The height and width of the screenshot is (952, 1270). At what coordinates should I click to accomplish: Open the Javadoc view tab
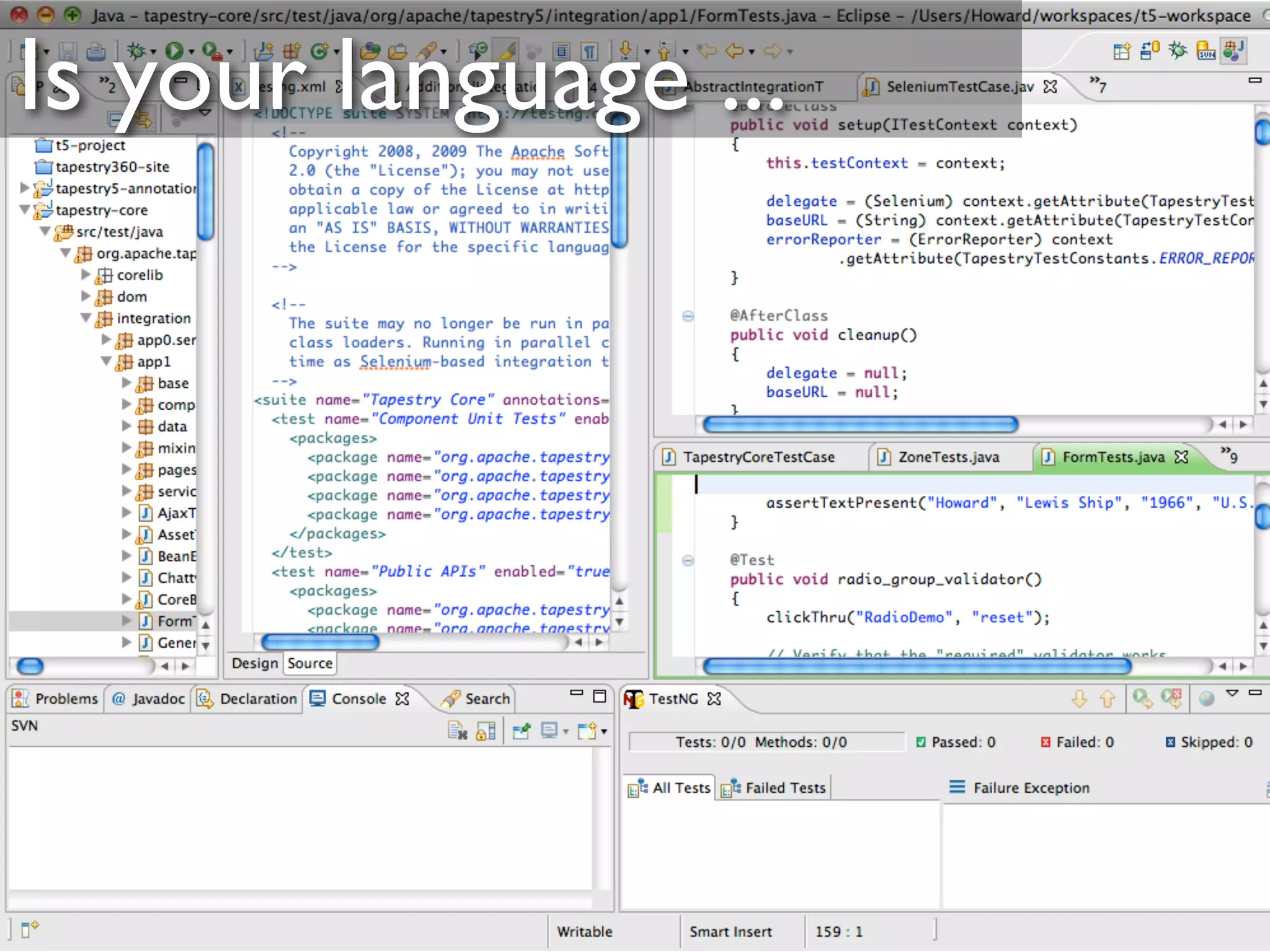point(148,699)
